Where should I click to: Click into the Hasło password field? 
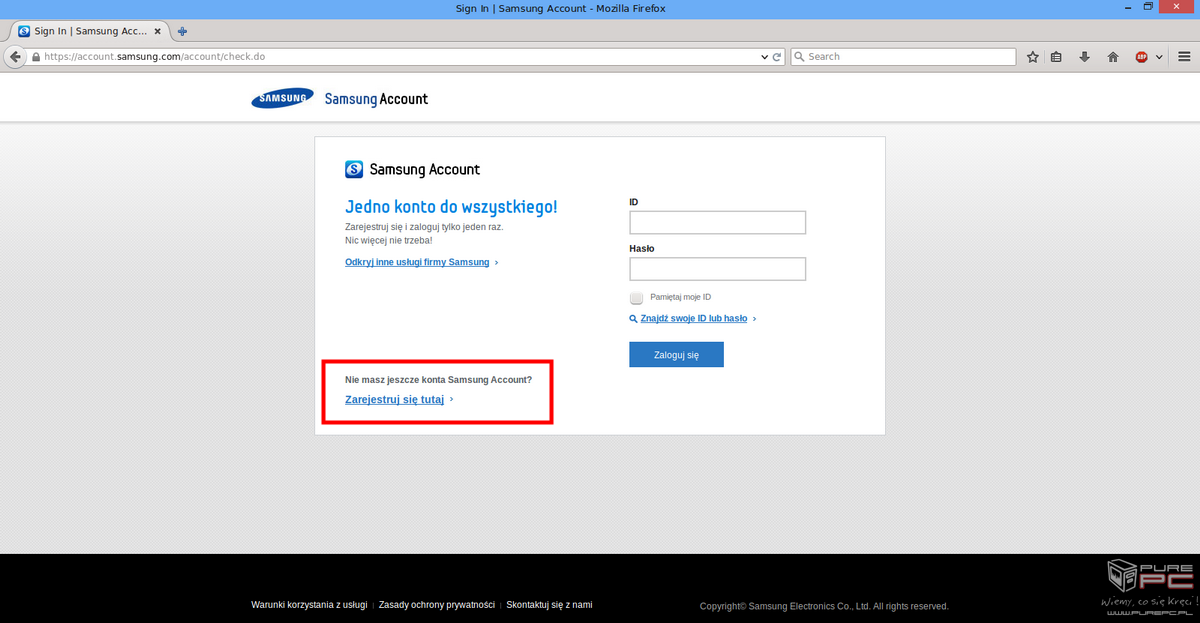(717, 269)
